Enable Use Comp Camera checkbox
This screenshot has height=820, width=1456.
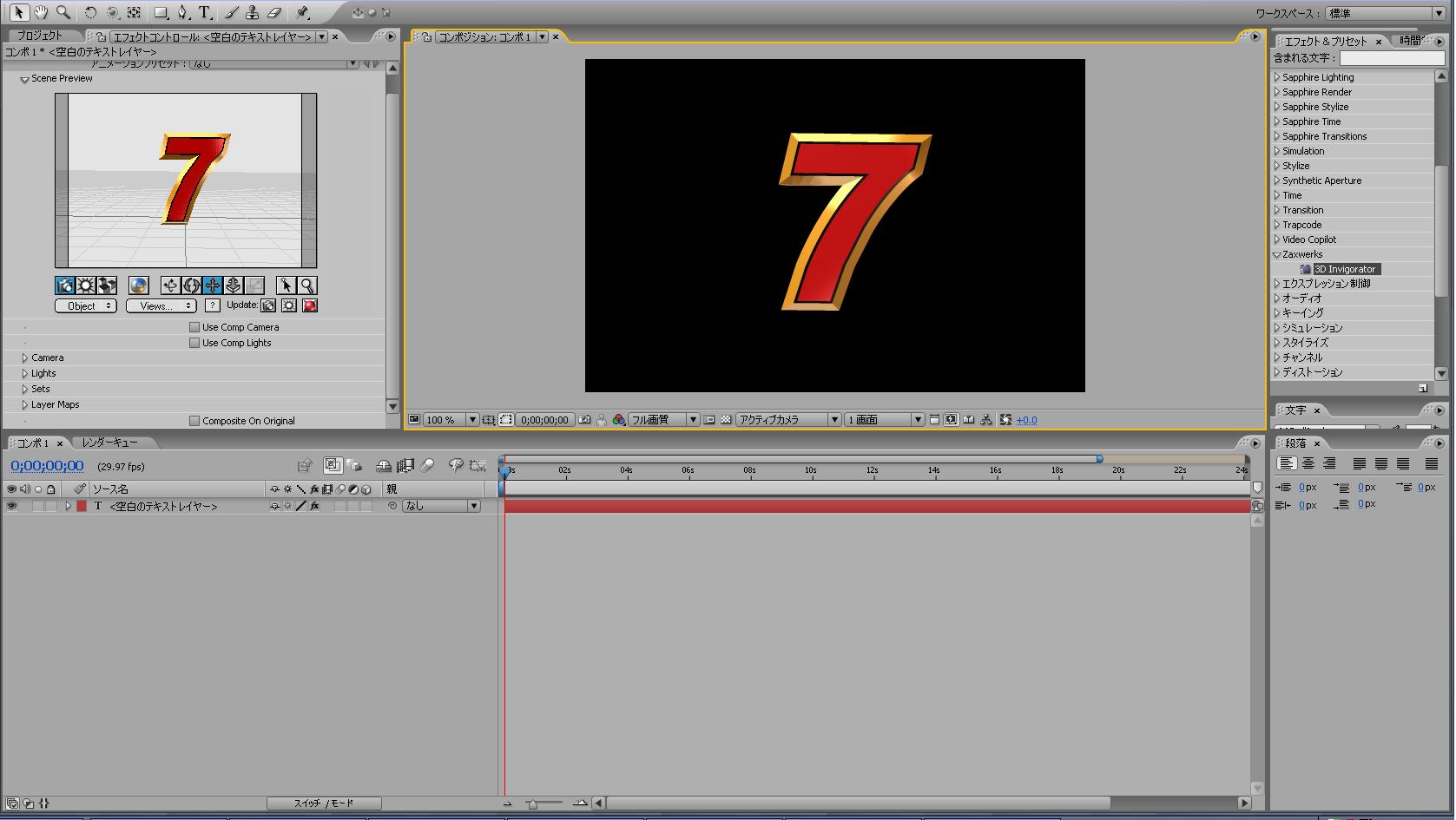pyautogui.click(x=194, y=327)
